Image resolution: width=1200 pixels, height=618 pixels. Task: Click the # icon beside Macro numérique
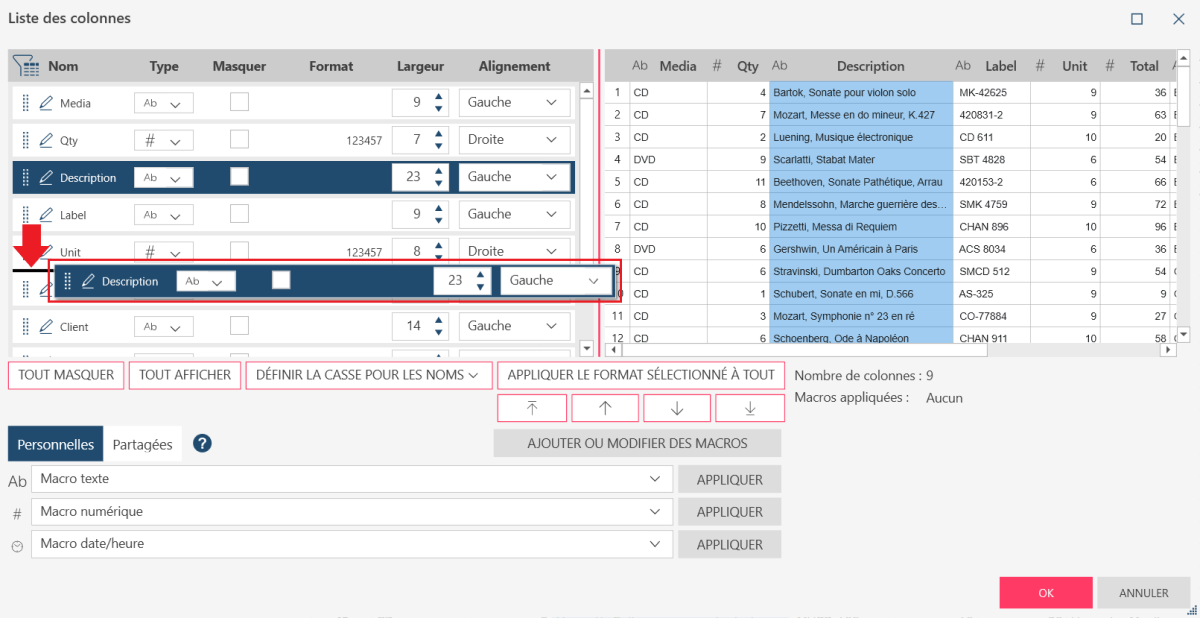17,513
